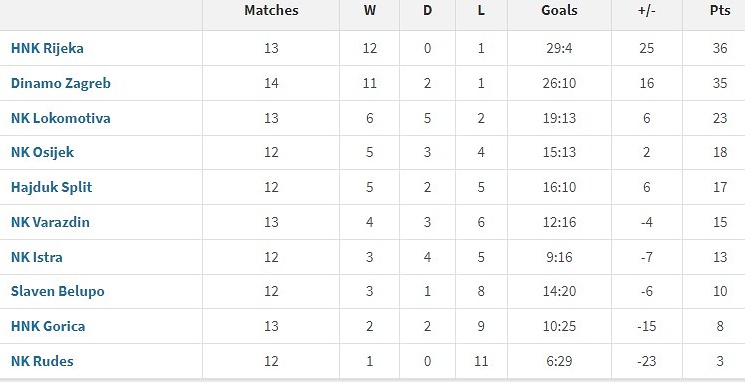Open the NK Osijek team page
This screenshot has width=745, height=382.
click(42, 153)
